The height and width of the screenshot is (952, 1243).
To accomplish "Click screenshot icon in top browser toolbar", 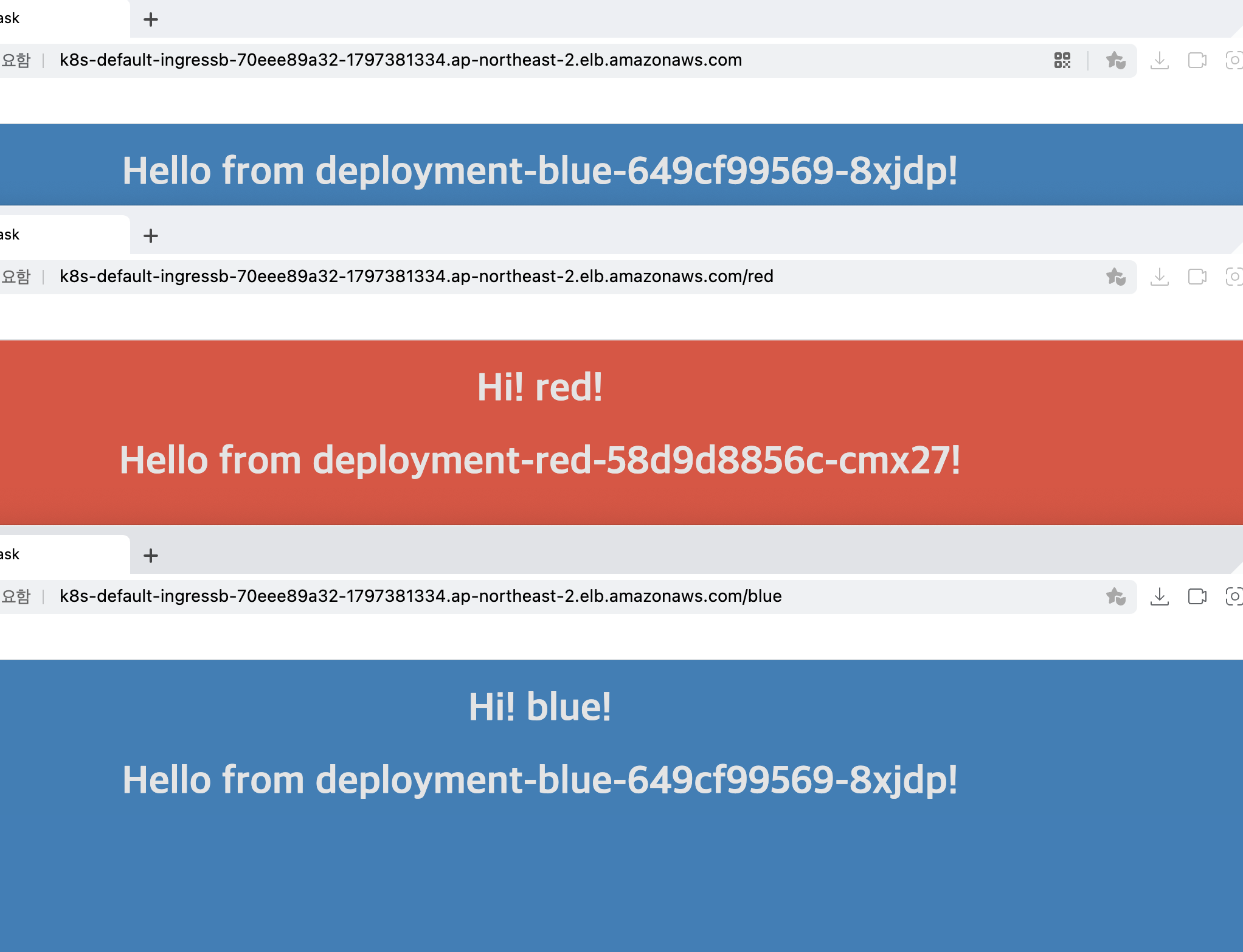I will (x=1234, y=60).
